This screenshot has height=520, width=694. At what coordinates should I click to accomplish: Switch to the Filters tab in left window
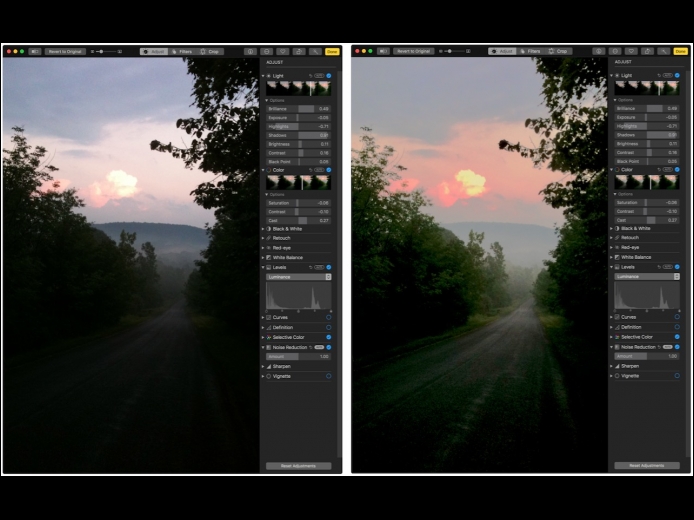[182, 52]
